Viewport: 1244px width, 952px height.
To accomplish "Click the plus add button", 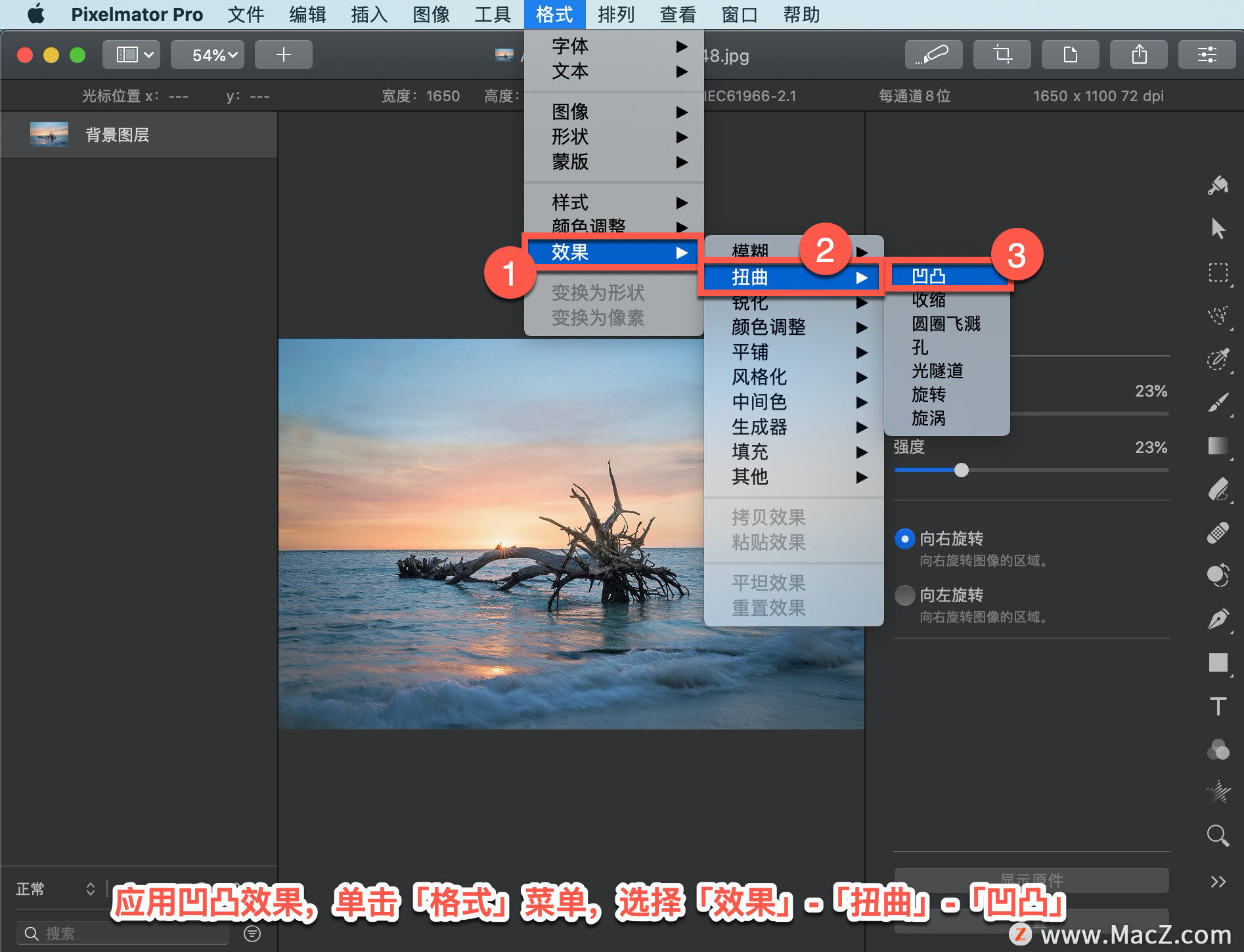I will [284, 54].
